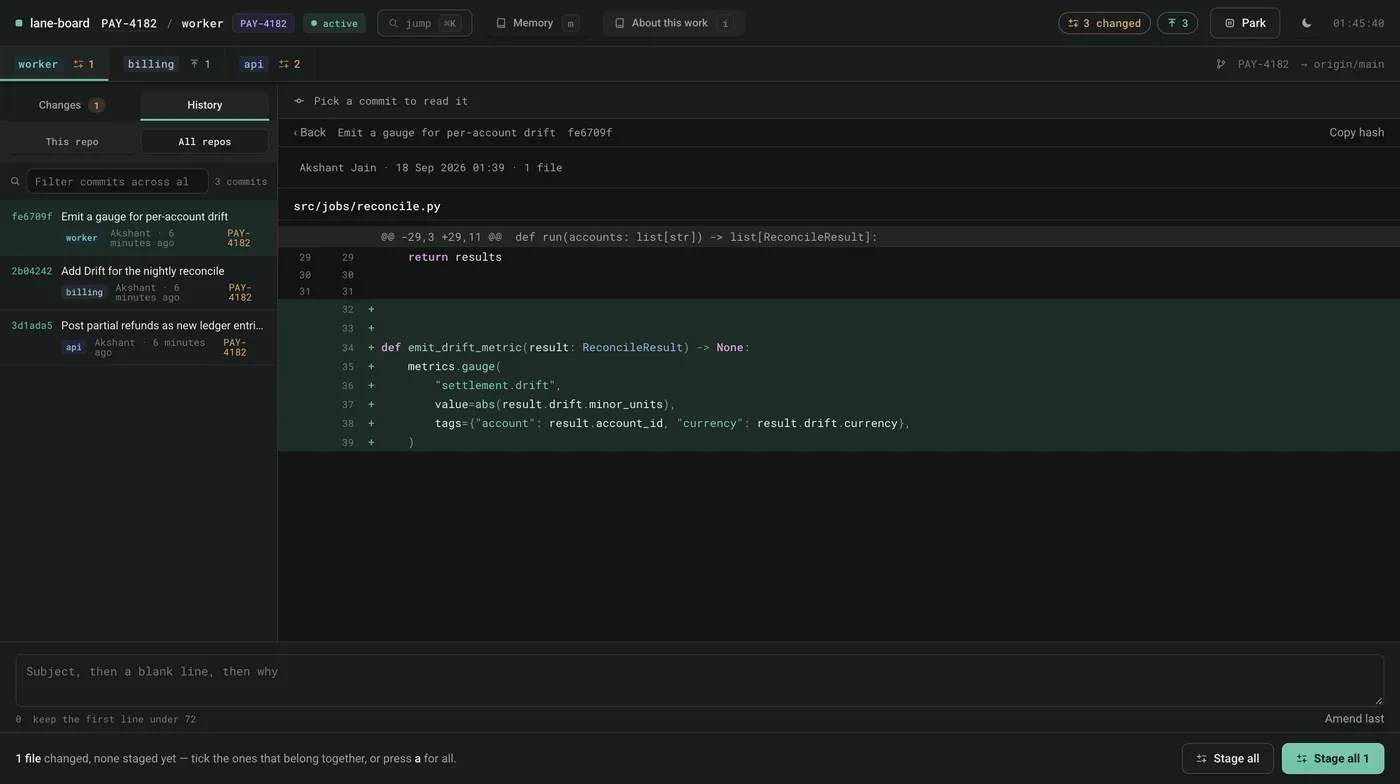Viewport: 1400px width, 784px height.
Task: Click the Park button icon
Action: point(1230,23)
